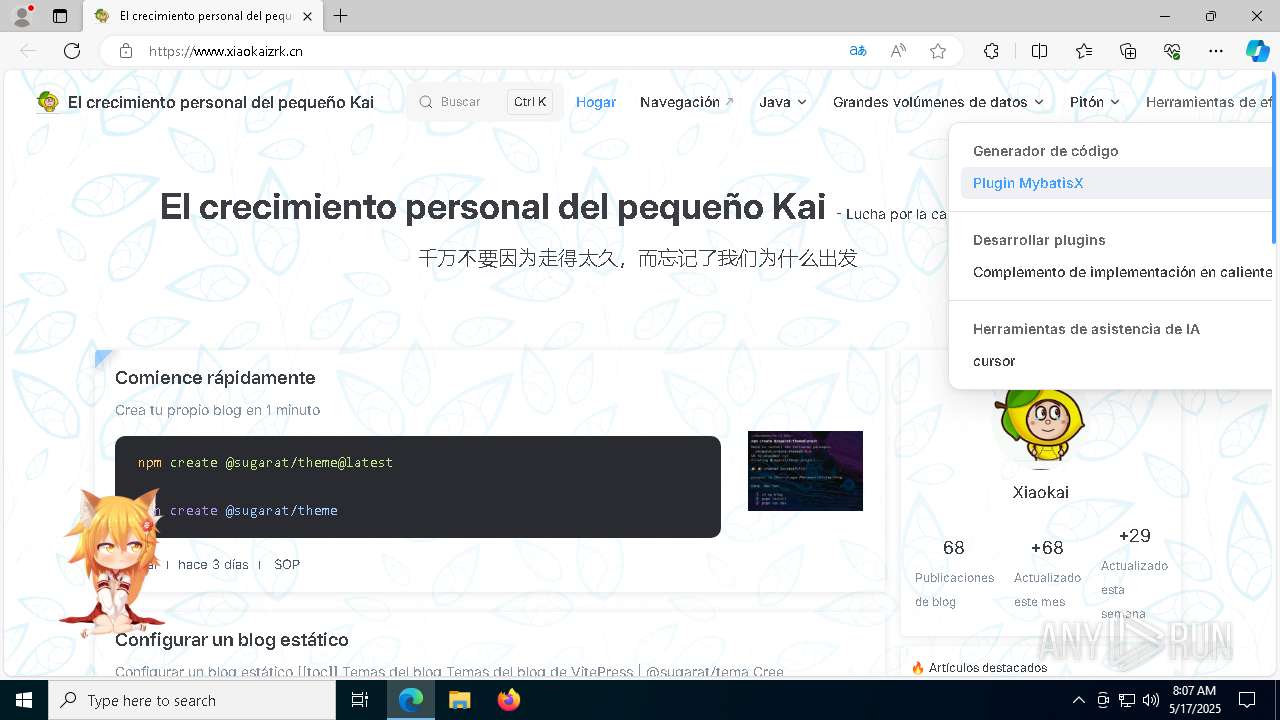Click the '68' Publicaciones de blog count
This screenshot has width=1280, height=720.
tap(954, 548)
